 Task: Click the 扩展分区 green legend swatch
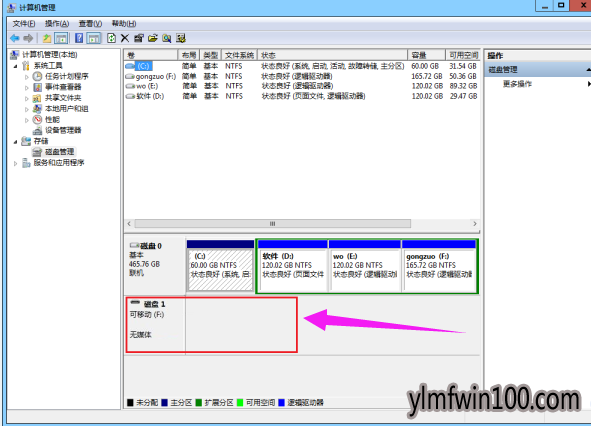(199, 403)
